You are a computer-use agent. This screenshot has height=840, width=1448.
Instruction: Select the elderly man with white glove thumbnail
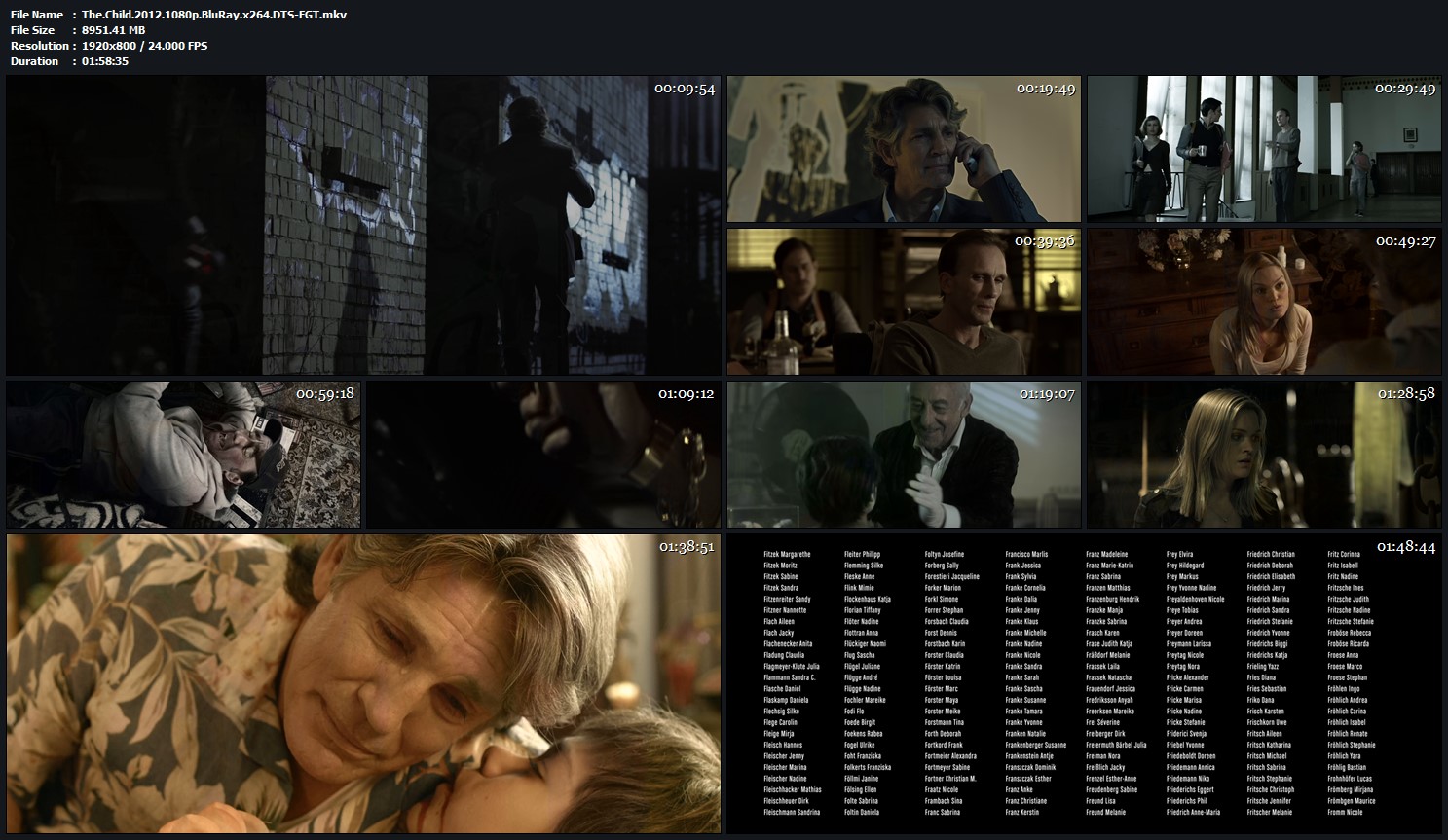[x=904, y=455]
